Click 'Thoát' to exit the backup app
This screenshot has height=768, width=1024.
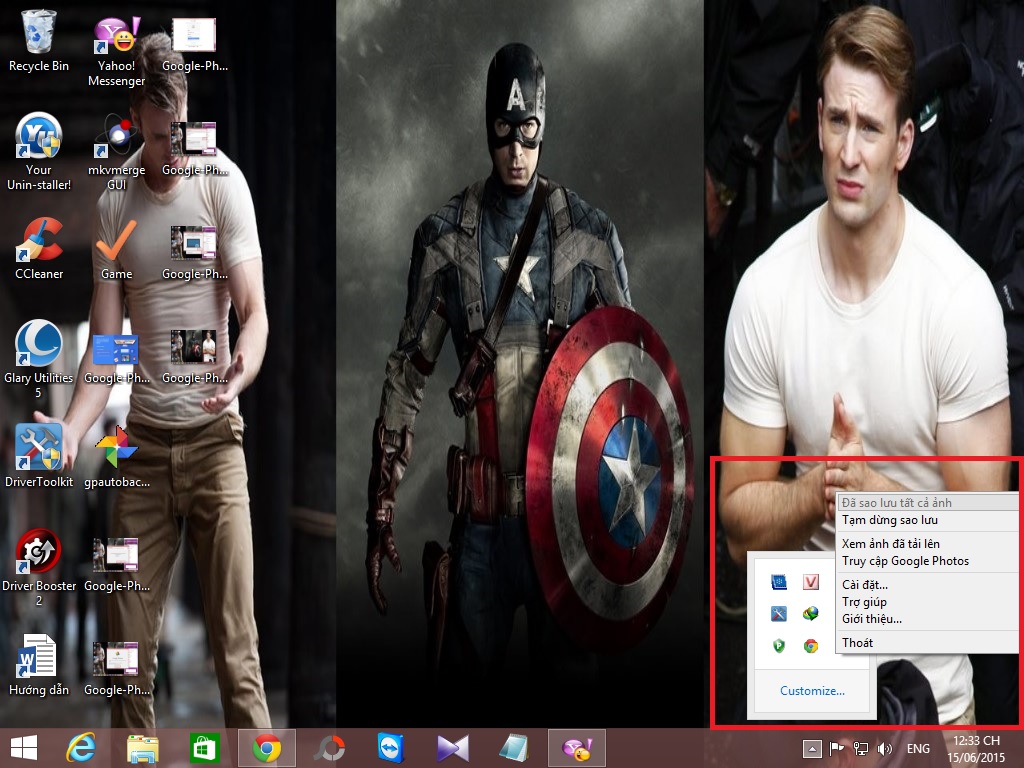point(857,643)
